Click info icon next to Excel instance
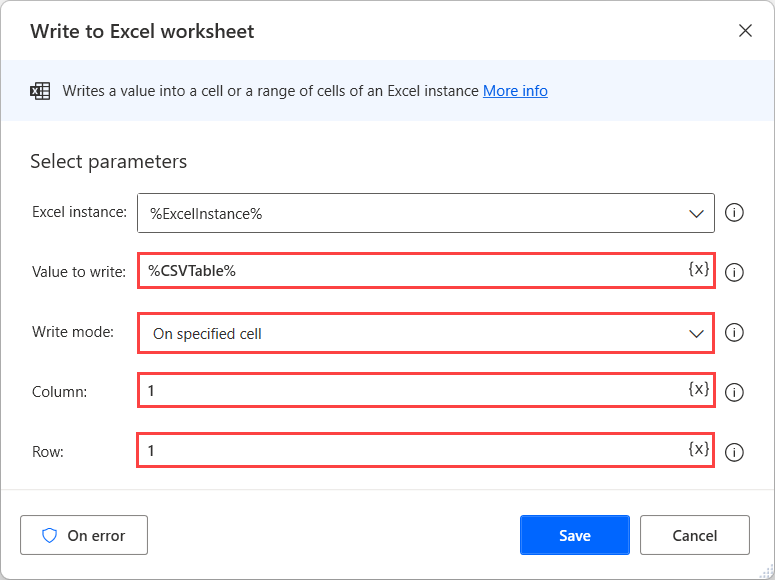 pos(734,213)
